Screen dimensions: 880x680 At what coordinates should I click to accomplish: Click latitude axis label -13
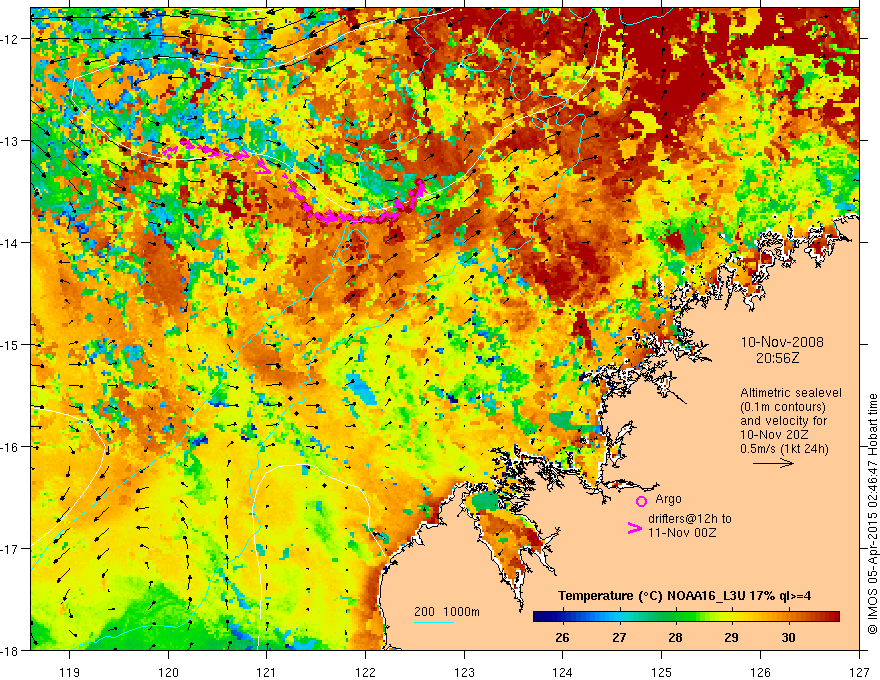(x=11, y=141)
